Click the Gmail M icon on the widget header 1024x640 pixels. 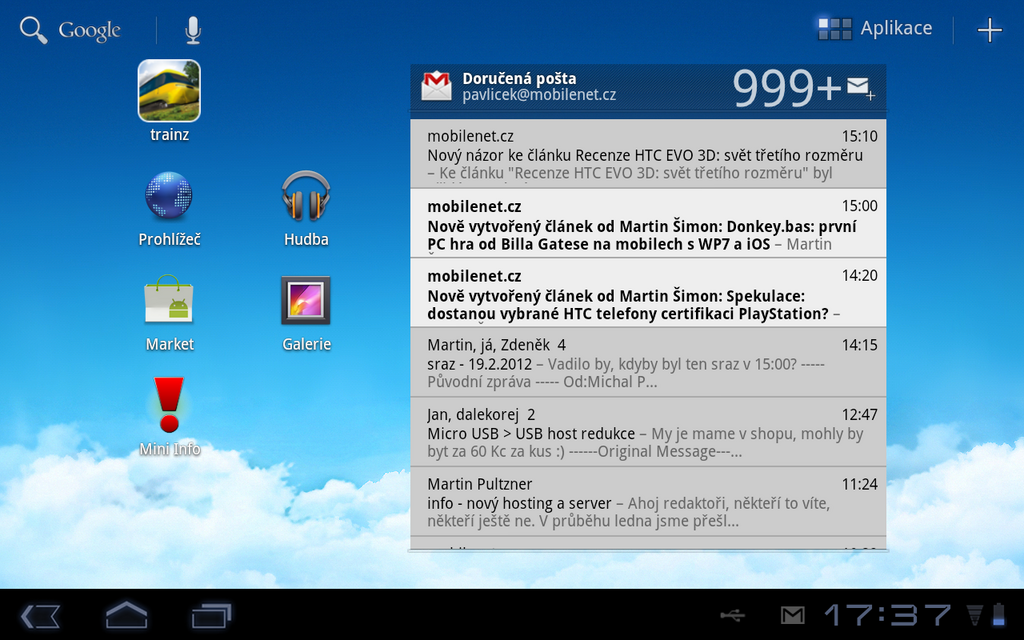tap(434, 83)
